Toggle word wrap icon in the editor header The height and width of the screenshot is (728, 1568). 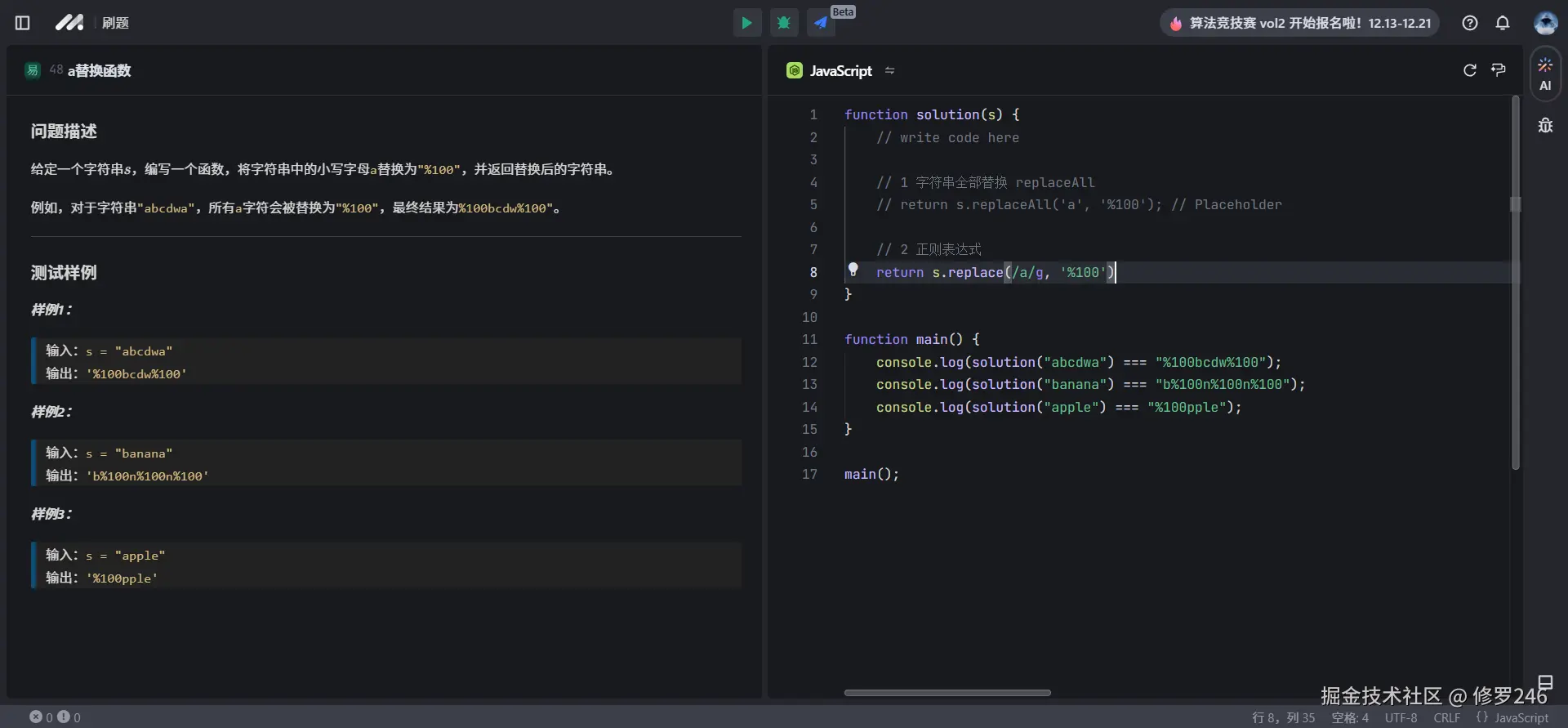(x=1499, y=70)
